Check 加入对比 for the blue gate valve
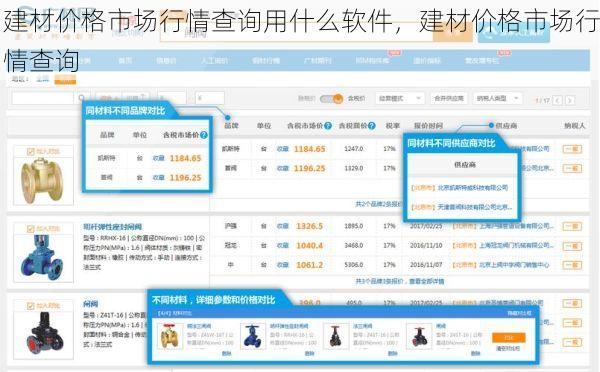Image resolution: width=600 pixels, height=372 pixels. [31, 229]
